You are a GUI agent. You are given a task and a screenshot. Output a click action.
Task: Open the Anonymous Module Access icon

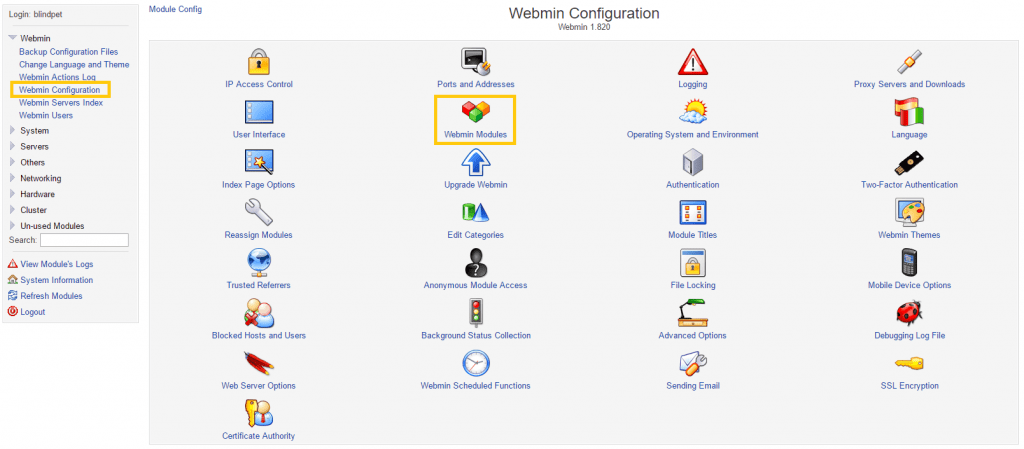pos(475,263)
